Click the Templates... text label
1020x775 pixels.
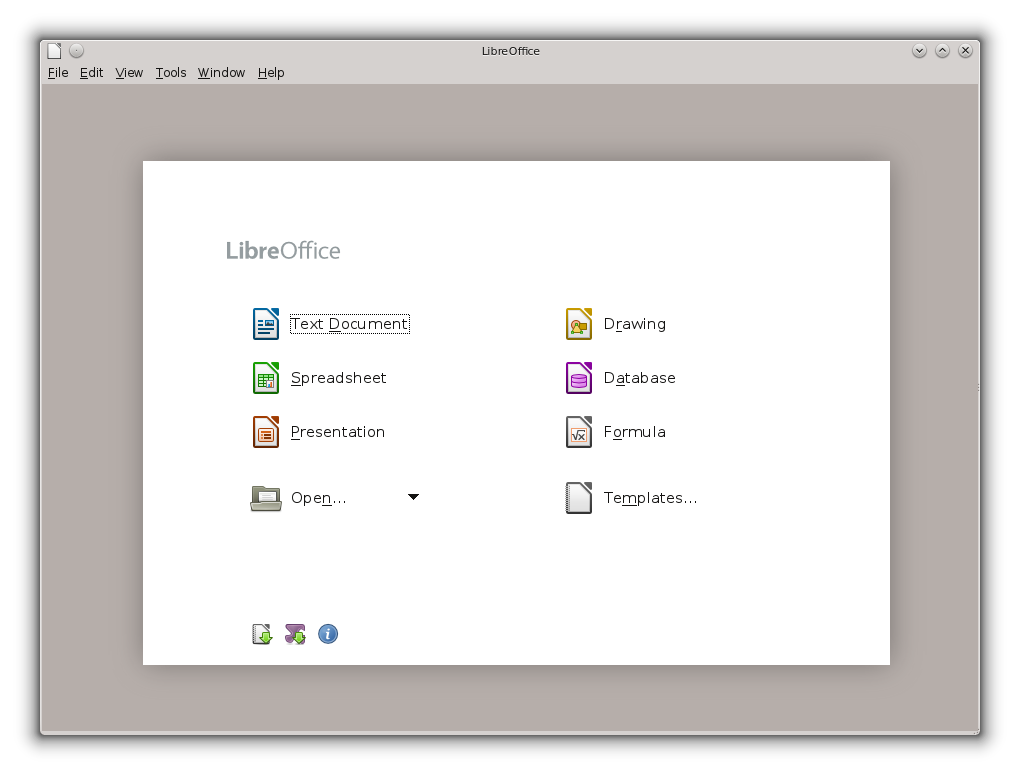point(650,497)
